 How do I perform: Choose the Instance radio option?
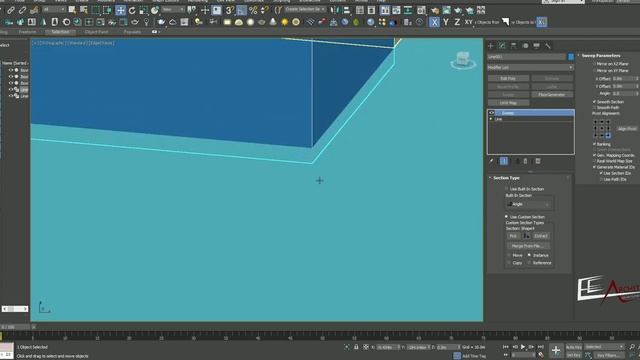tap(530, 255)
